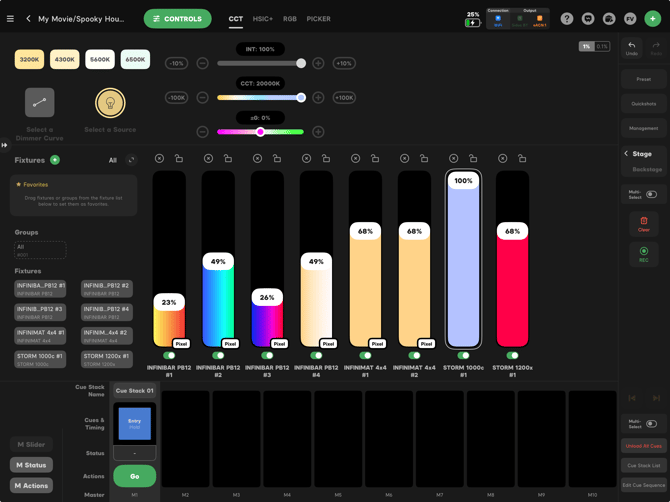Unlock INFINIBAR PB12 #1 with the lock icon

point(179,159)
